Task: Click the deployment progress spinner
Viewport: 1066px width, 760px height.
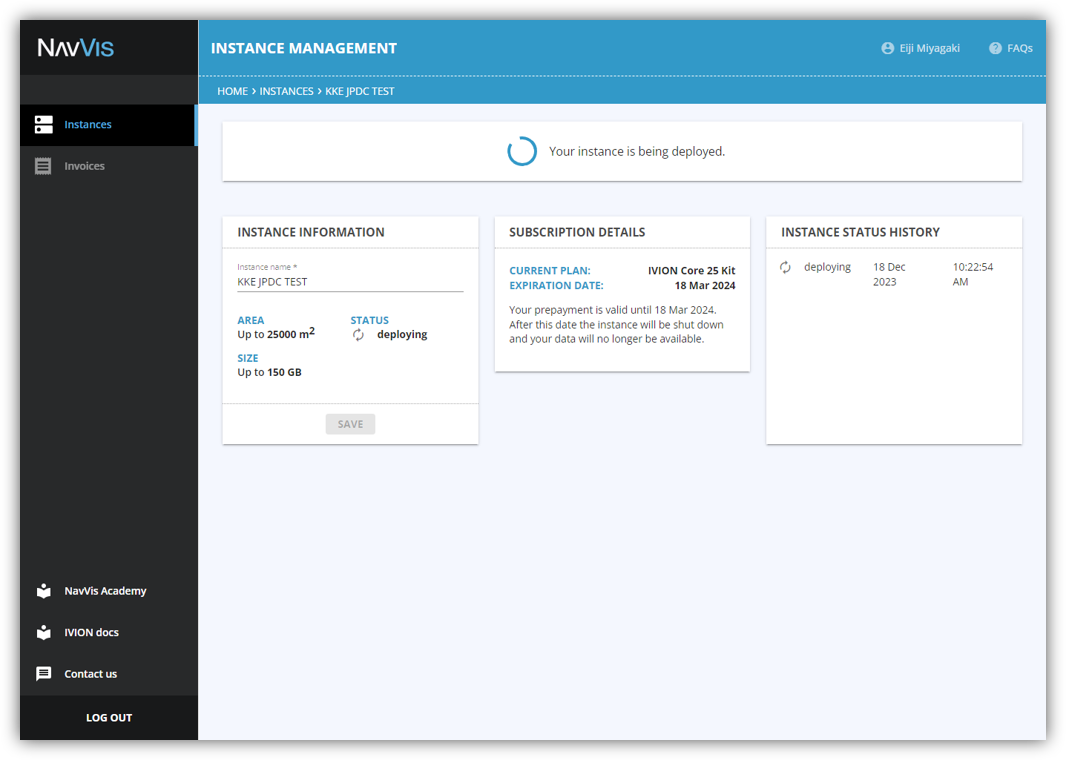Action: tap(522, 151)
